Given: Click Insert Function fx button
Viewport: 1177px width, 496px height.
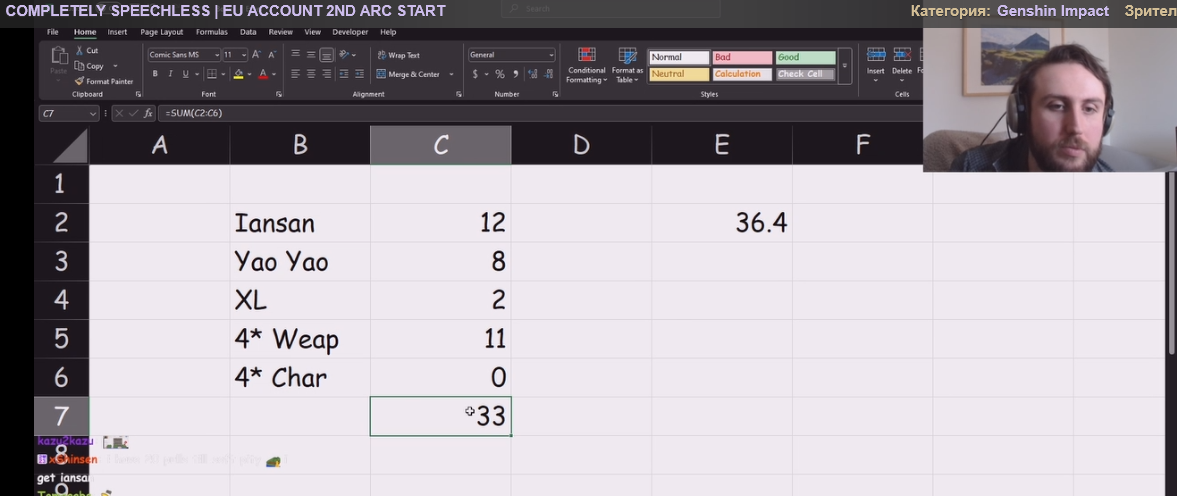Looking at the screenshot, I should (x=147, y=113).
